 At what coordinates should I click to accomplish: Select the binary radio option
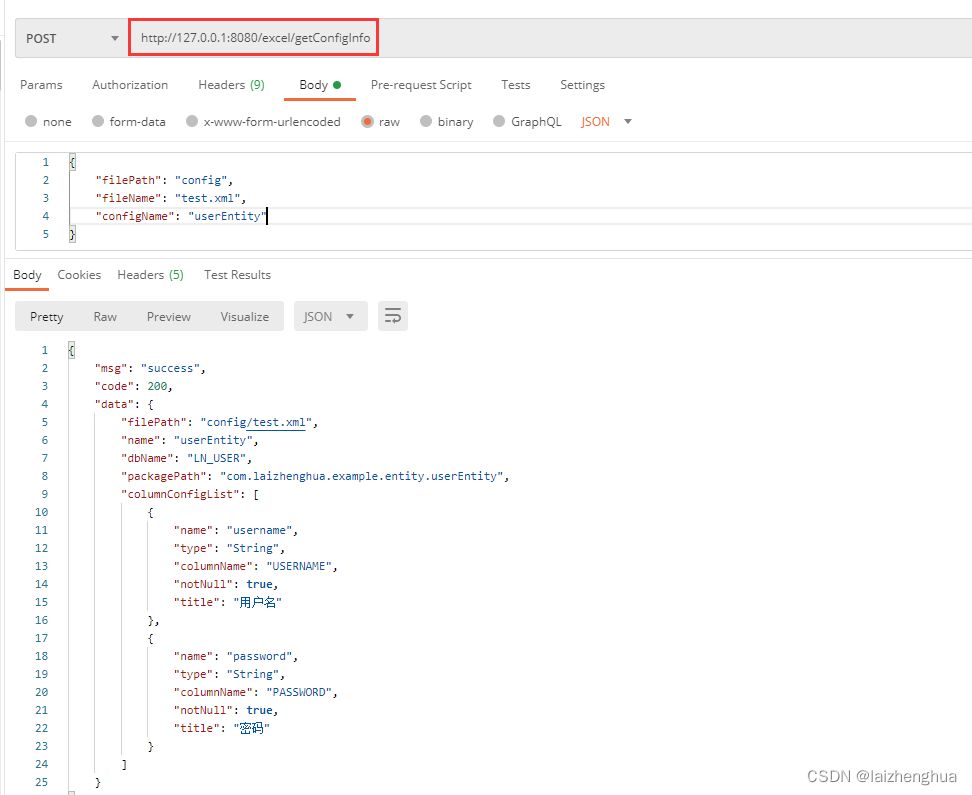point(426,122)
